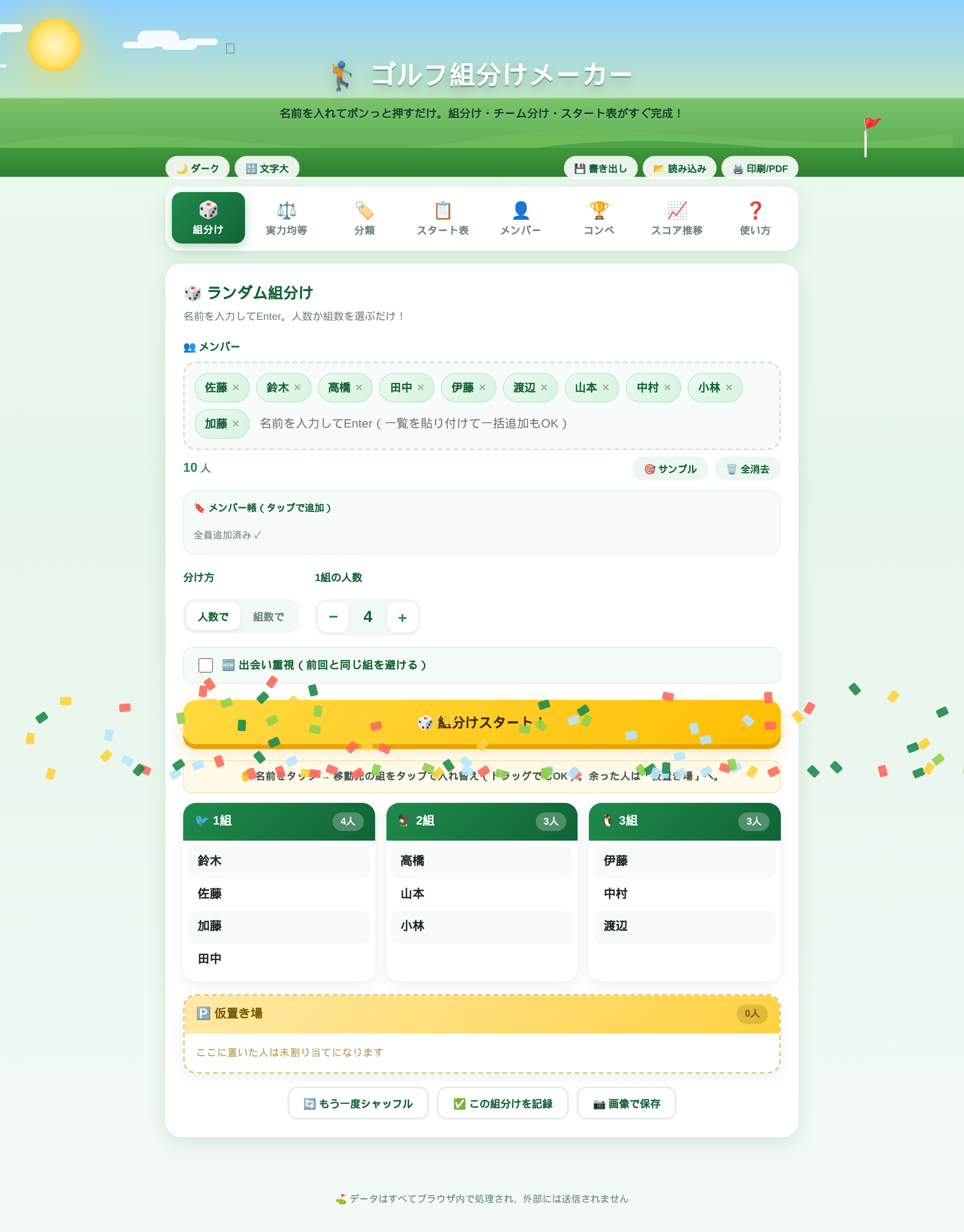Tap the 2組 group header
This screenshot has height=1232, width=964.
click(x=482, y=821)
